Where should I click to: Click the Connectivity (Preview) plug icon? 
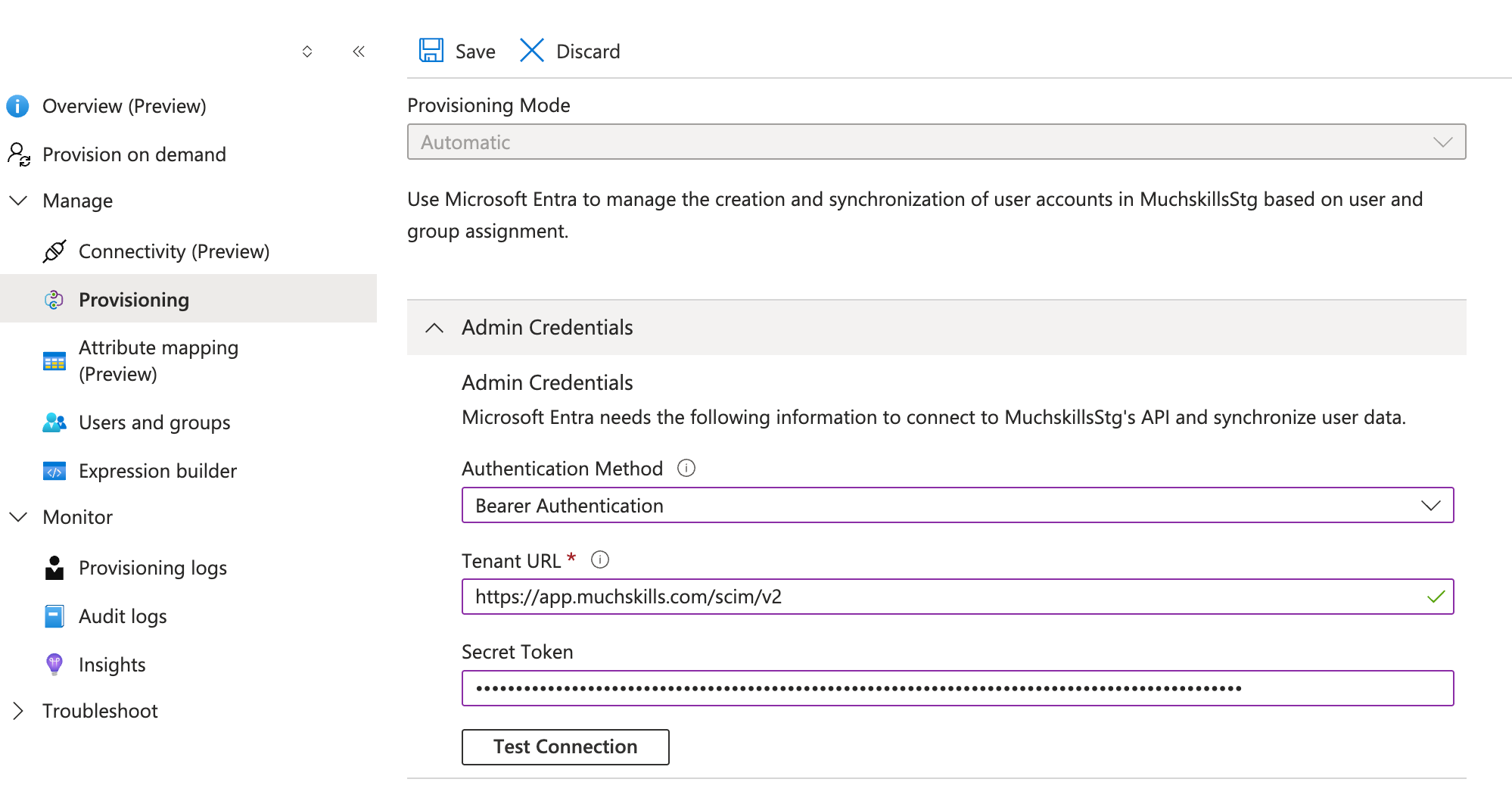pos(54,251)
